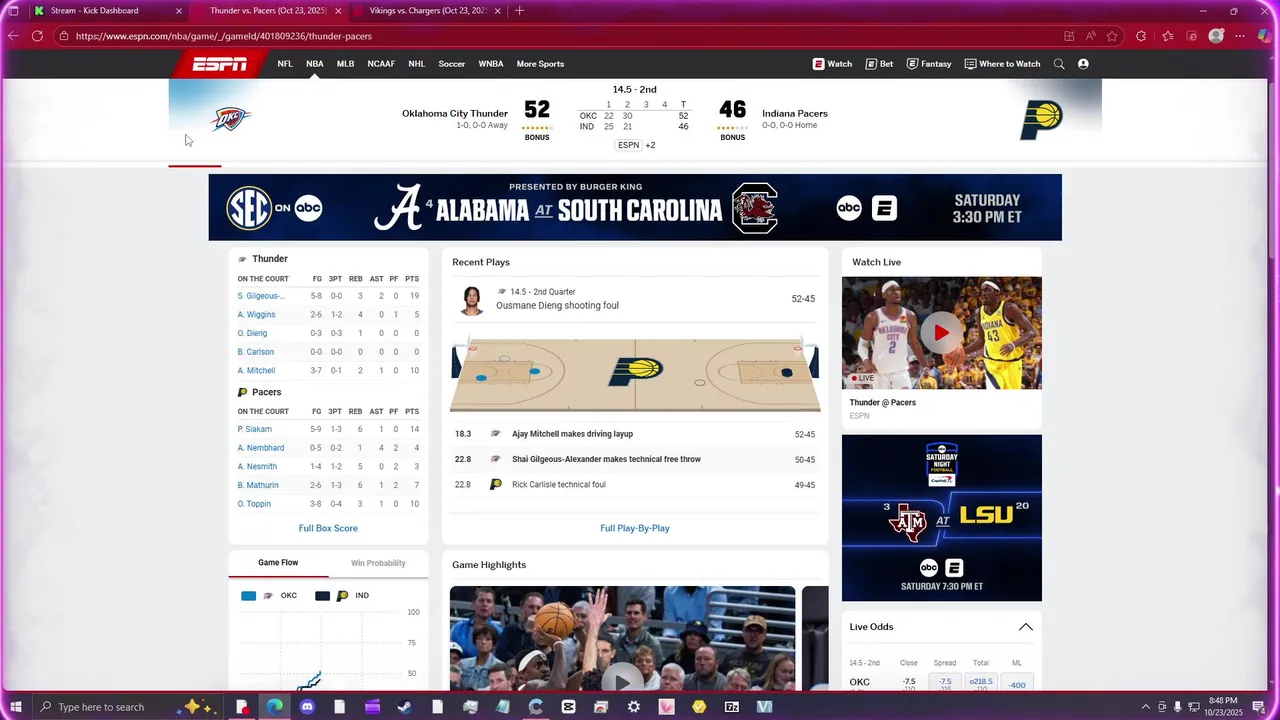Click the microphone icon in system tray
Image resolution: width=1280 pixels, height=720 pixels.
point(1178,707)
